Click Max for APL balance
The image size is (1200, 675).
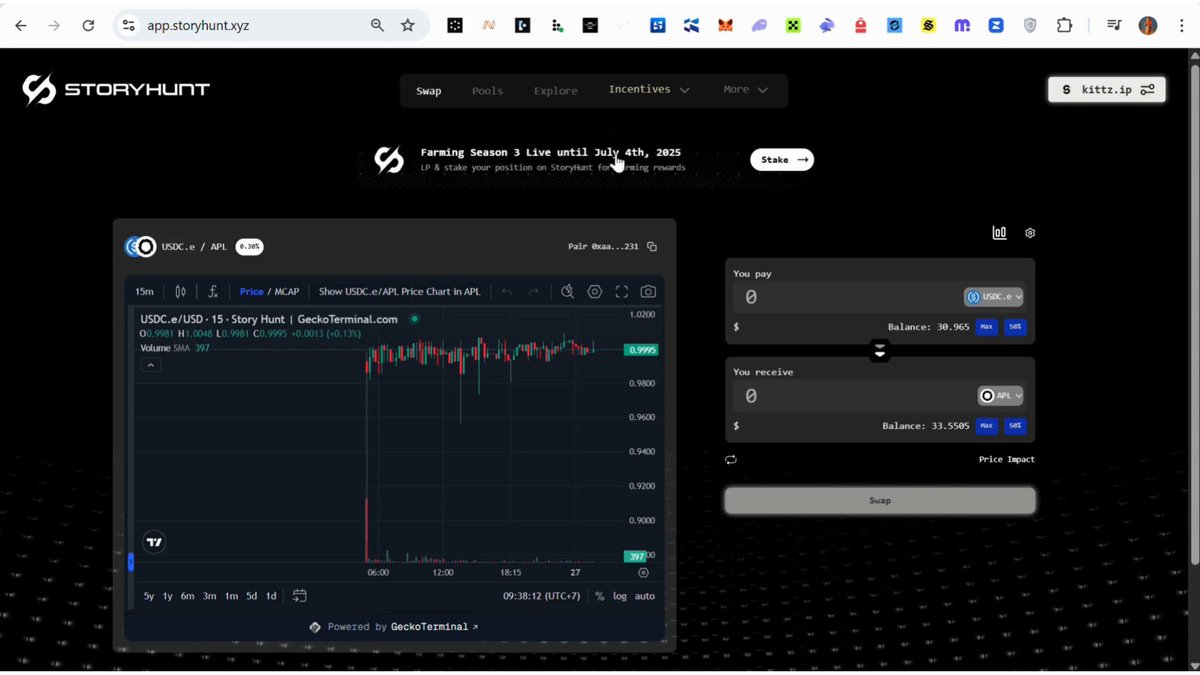[987, 425]
